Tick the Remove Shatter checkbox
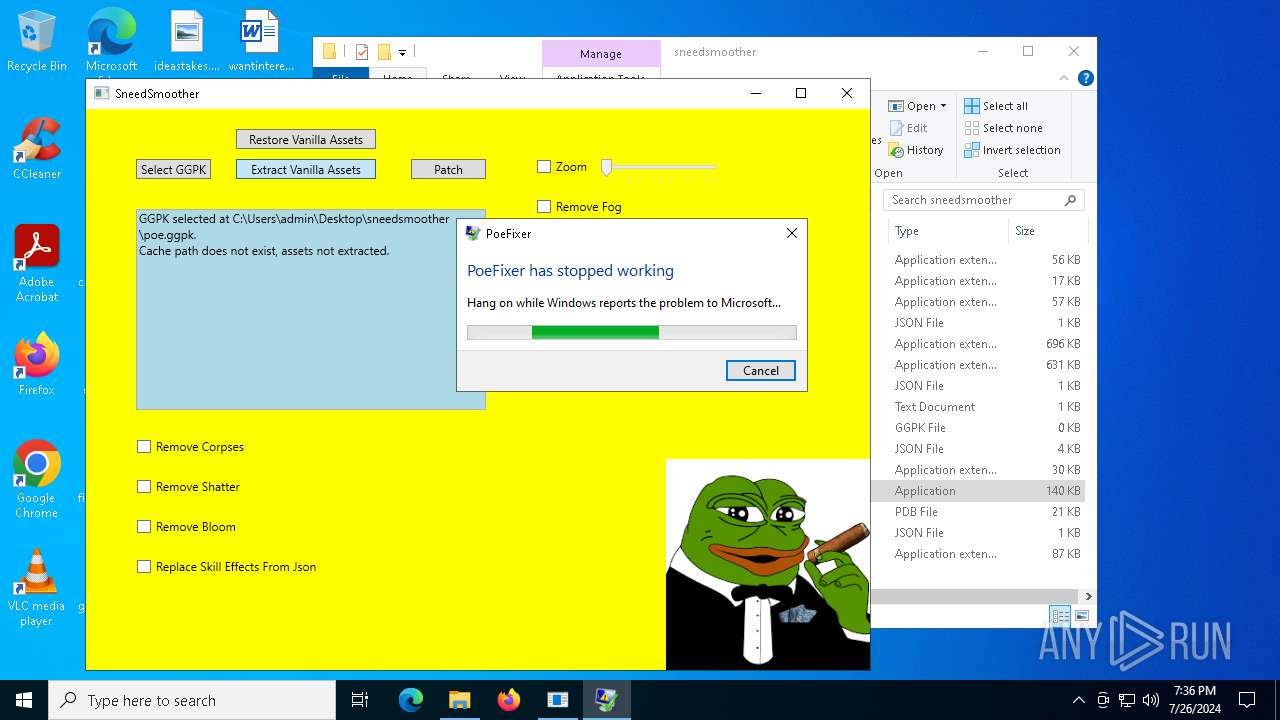 click(144, 487)
